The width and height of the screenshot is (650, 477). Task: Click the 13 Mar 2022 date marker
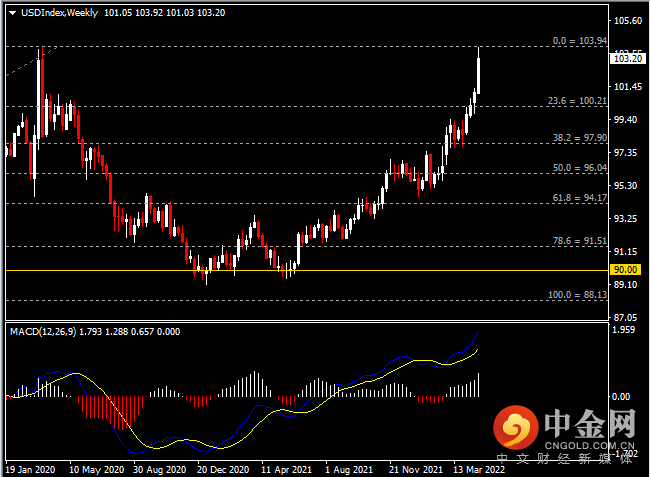pos(479,470)
